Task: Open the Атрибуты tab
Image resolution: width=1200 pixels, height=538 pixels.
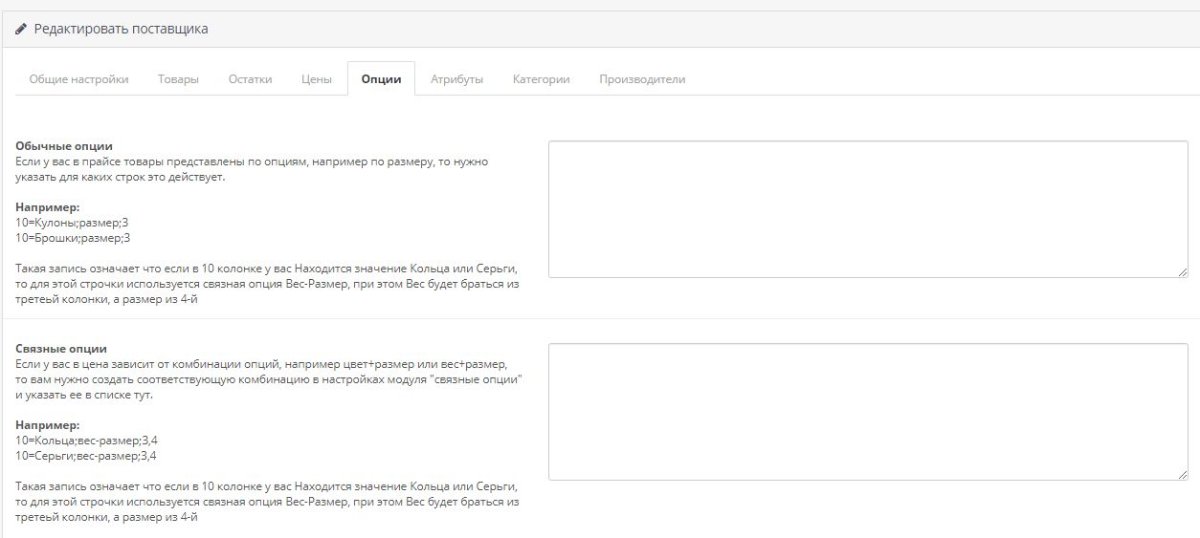Action: click(x=457, y=79)
